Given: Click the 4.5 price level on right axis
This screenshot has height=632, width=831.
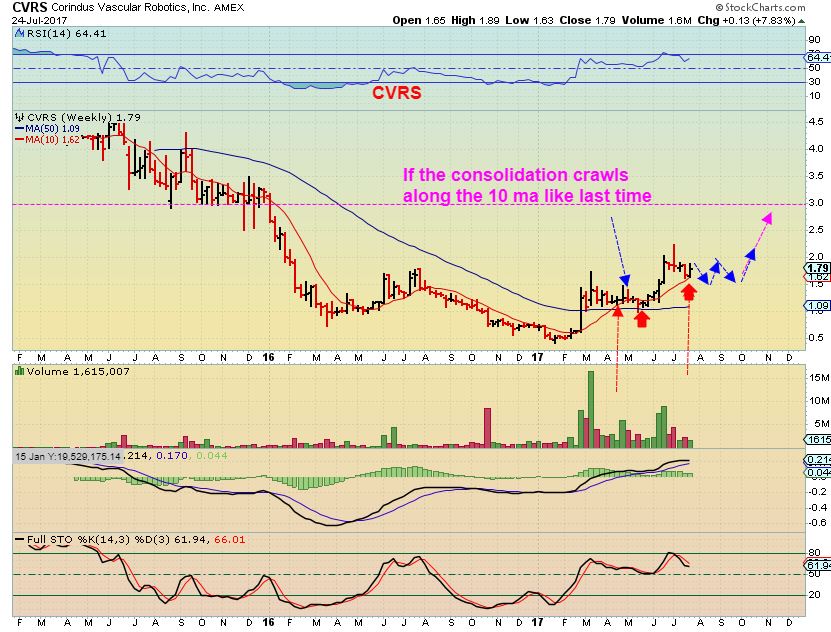Looking at the screenshot, I should pos(816,122).
